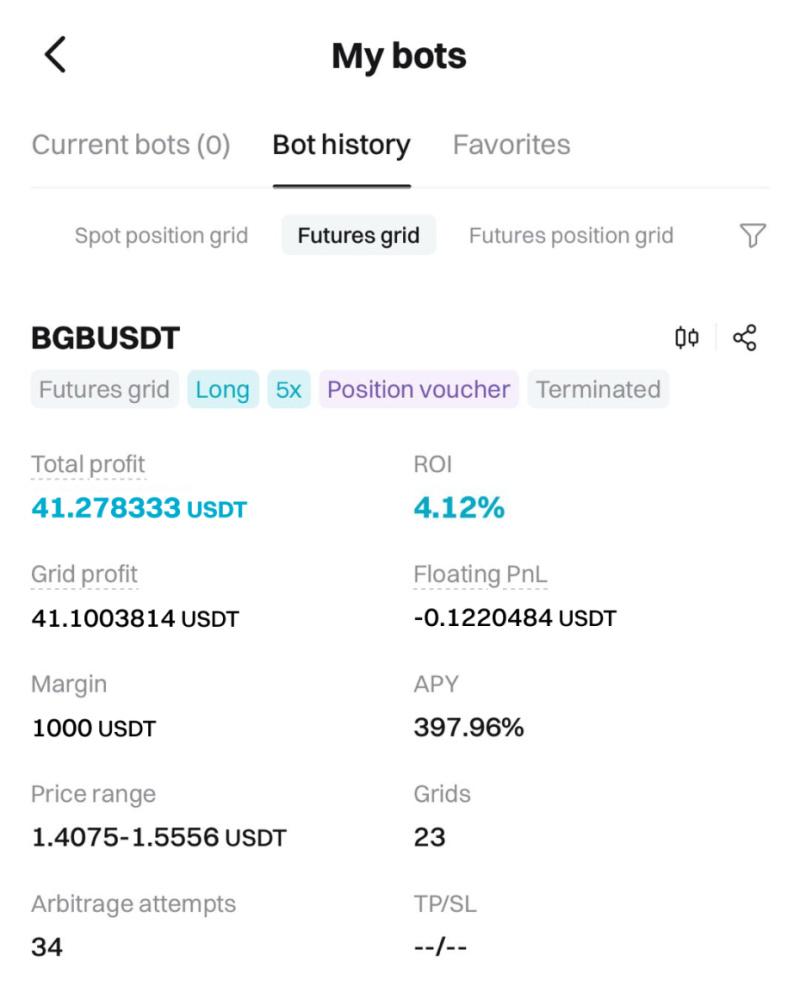Image resolution: width=800 pixels, height=992 pixels.
Task: Tap the 4.12% ROI value
Action: click(459, 509)
